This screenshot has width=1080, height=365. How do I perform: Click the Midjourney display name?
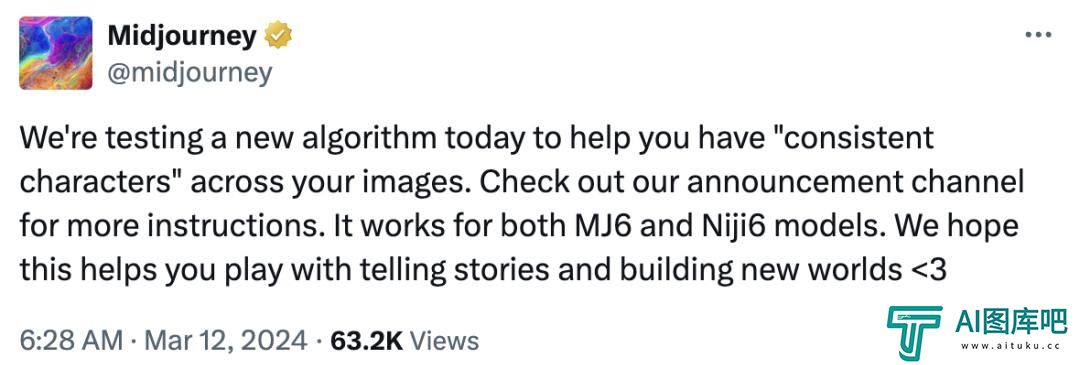point(183,36)
